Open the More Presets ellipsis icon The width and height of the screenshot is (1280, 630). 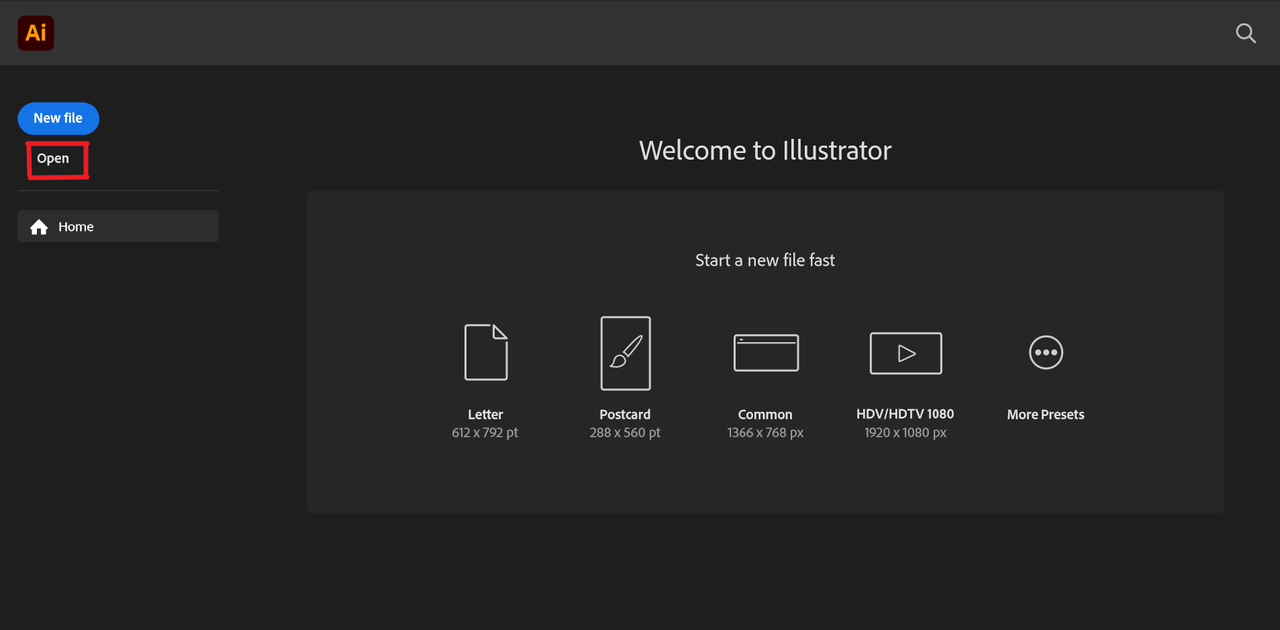pos(1046,352)
